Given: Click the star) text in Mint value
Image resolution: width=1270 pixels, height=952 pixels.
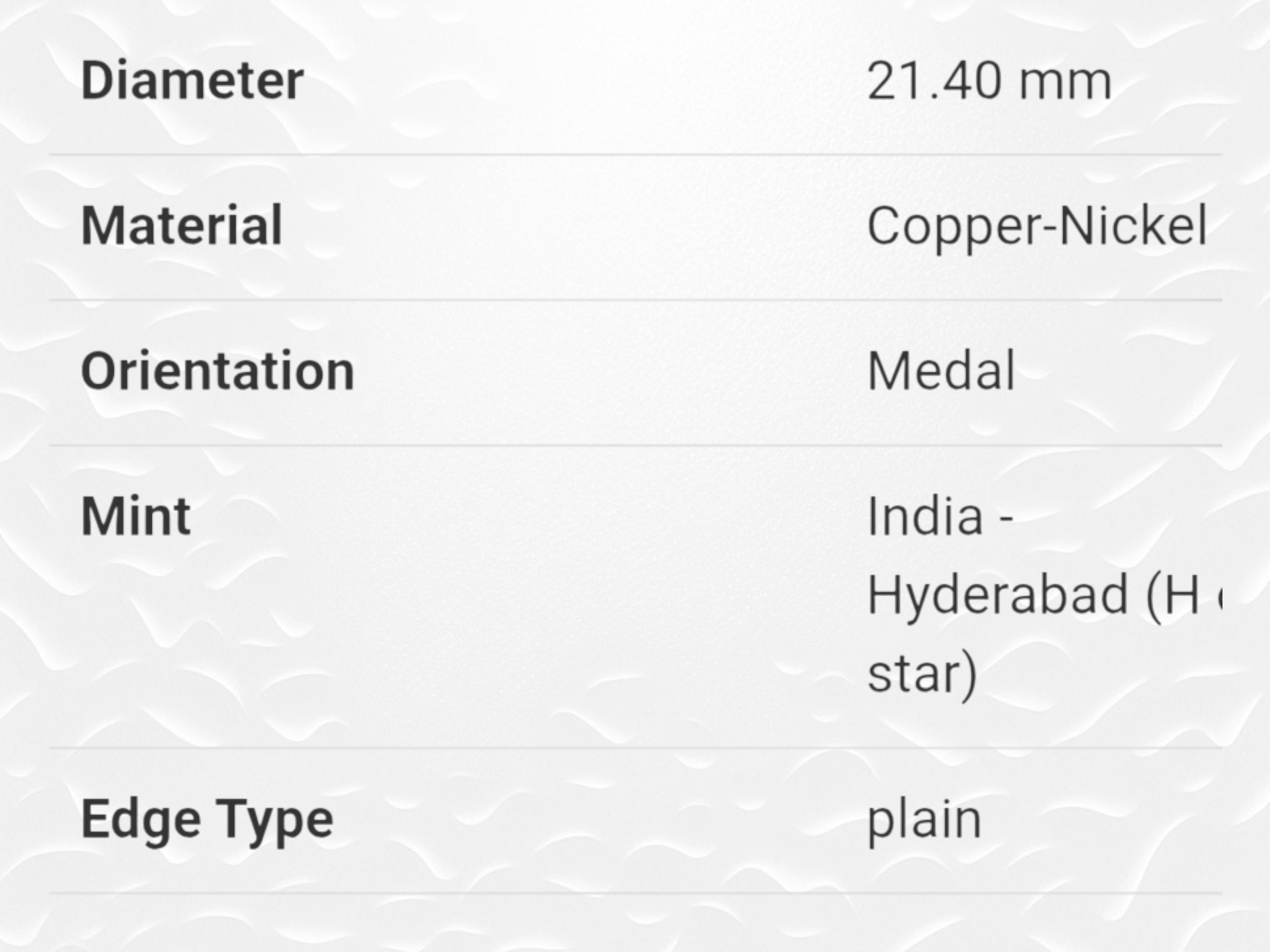Looking at the screenshot, I should click(922, 675).
